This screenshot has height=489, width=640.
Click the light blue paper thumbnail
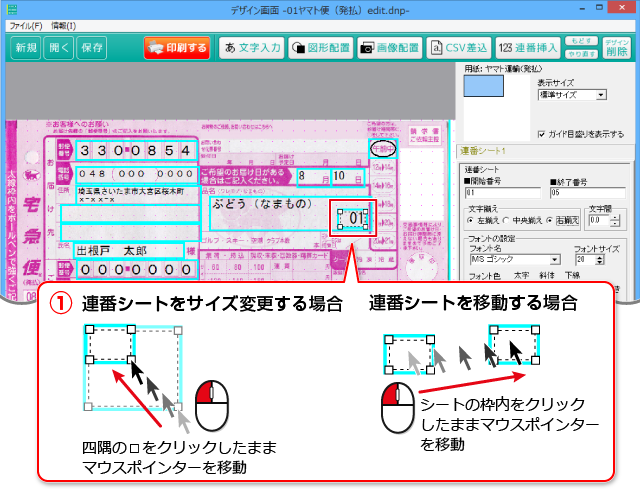coord(484,86)
